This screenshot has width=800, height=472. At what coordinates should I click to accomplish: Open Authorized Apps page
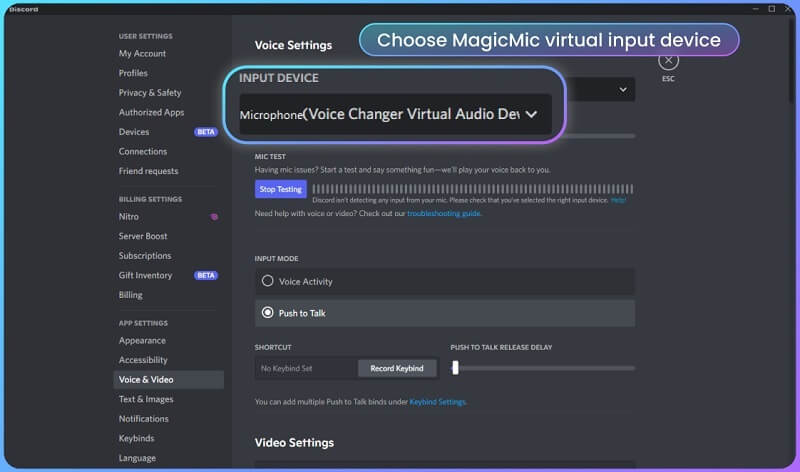pyautogui.click(x=152, y=112)
